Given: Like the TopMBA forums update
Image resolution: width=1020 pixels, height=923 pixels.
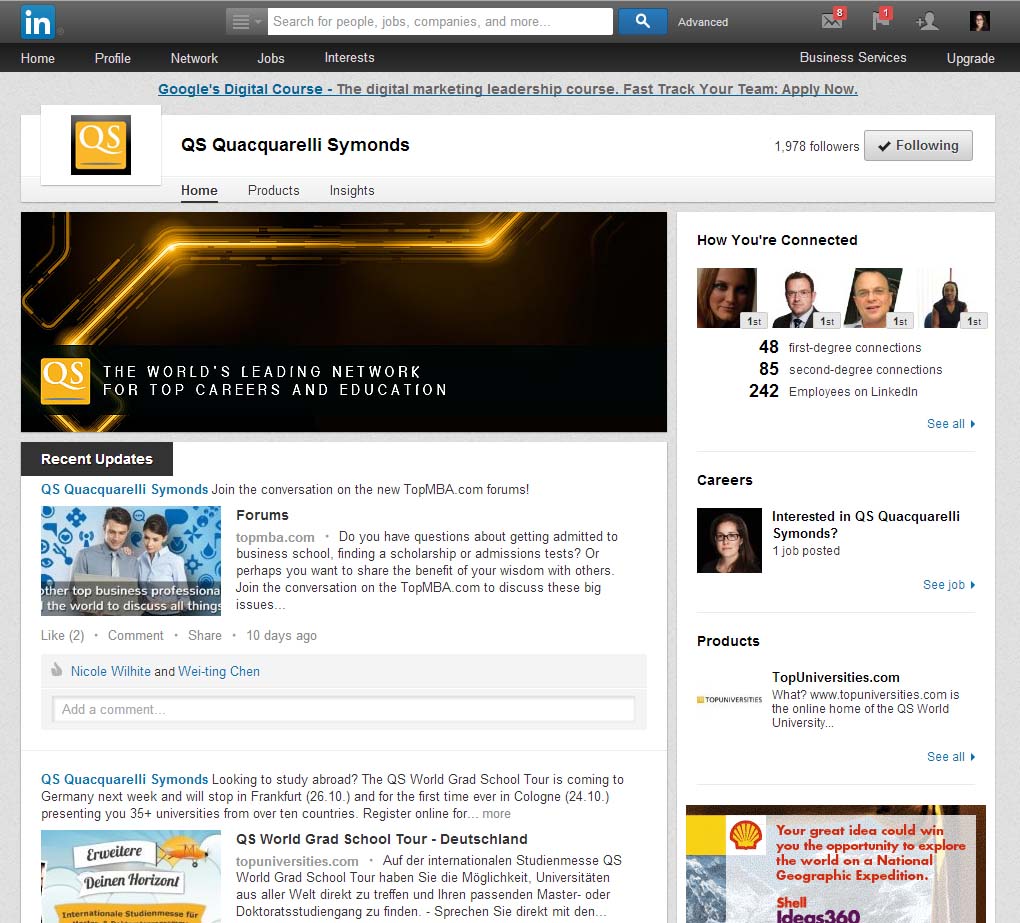Looking at the screenshot, I should tap(62, 635).
